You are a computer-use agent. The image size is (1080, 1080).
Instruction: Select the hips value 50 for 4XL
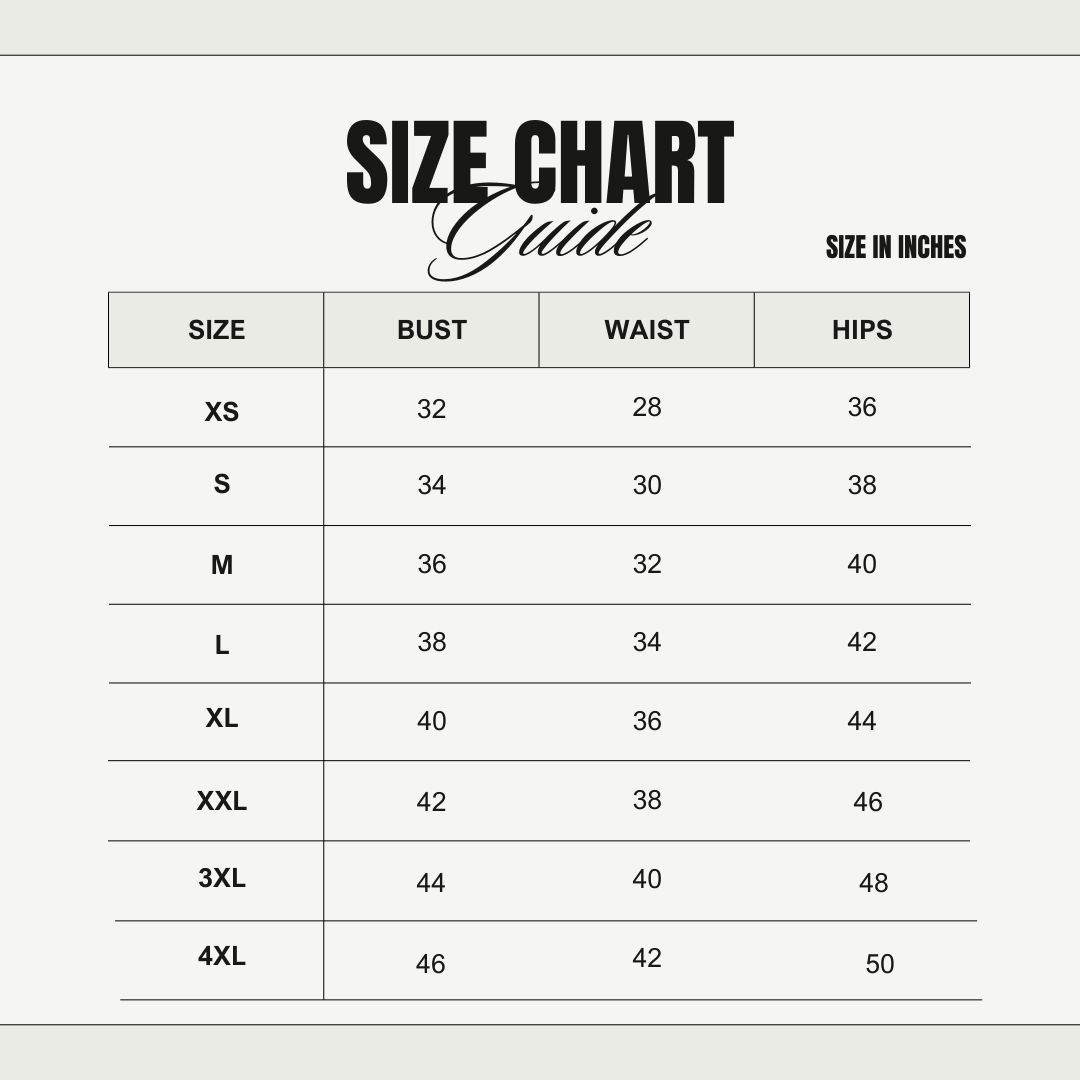tap(880, 964)
